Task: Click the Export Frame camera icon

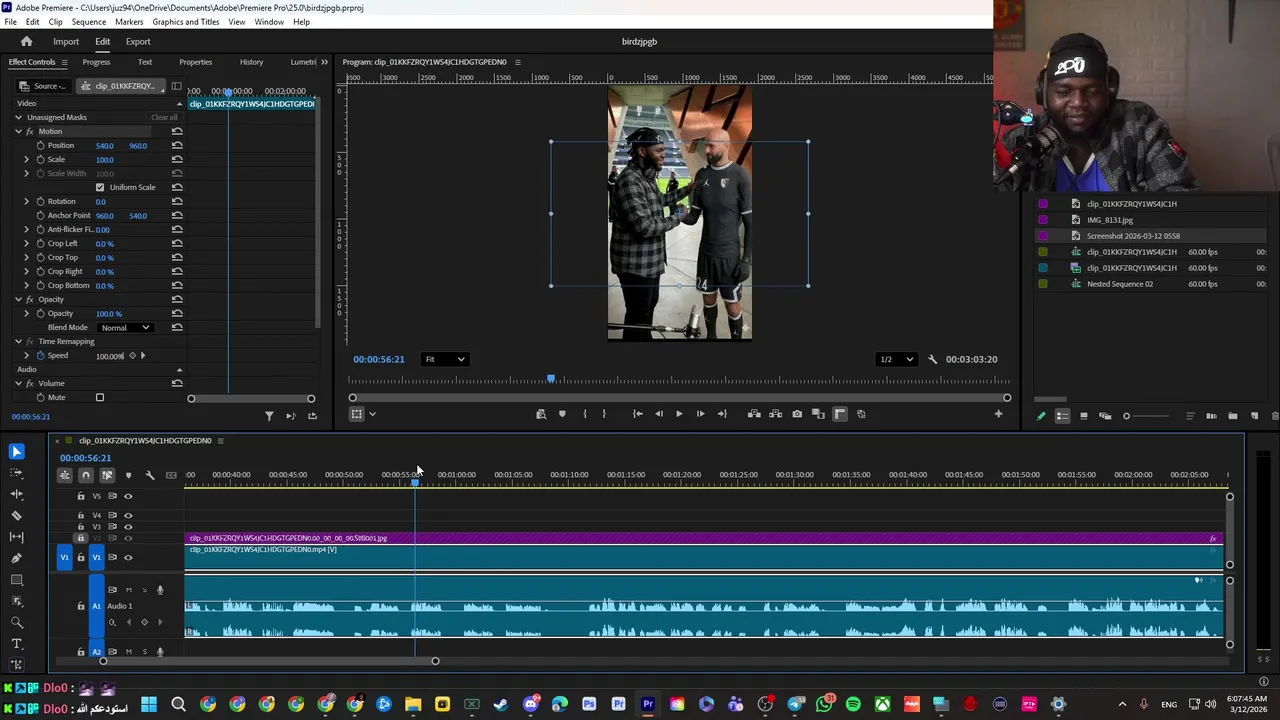Action: pyautogui.click(x=797, y=414)
